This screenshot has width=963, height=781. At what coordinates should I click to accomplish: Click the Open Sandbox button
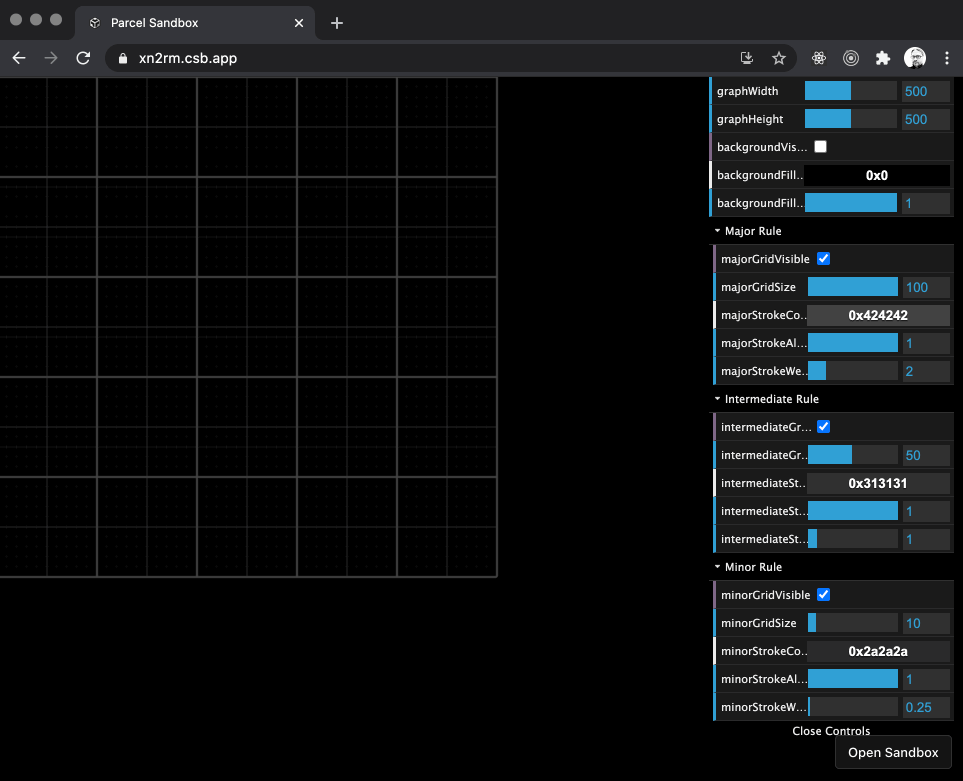893,752
